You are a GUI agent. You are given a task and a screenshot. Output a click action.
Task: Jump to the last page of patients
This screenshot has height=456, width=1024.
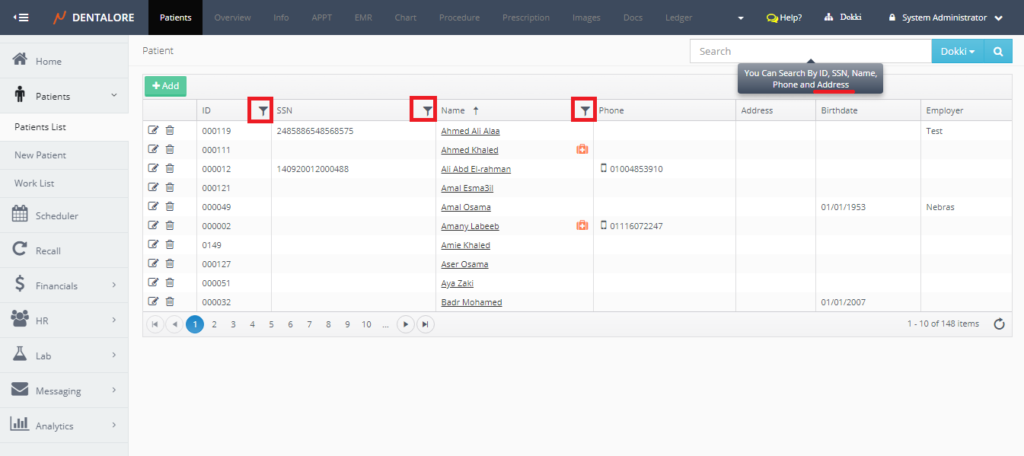point(425,324)
